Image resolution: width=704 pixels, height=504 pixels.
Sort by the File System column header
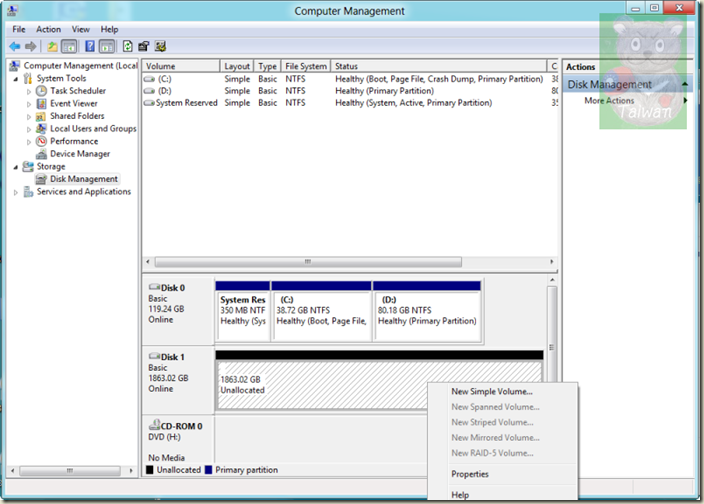(306, 66)
